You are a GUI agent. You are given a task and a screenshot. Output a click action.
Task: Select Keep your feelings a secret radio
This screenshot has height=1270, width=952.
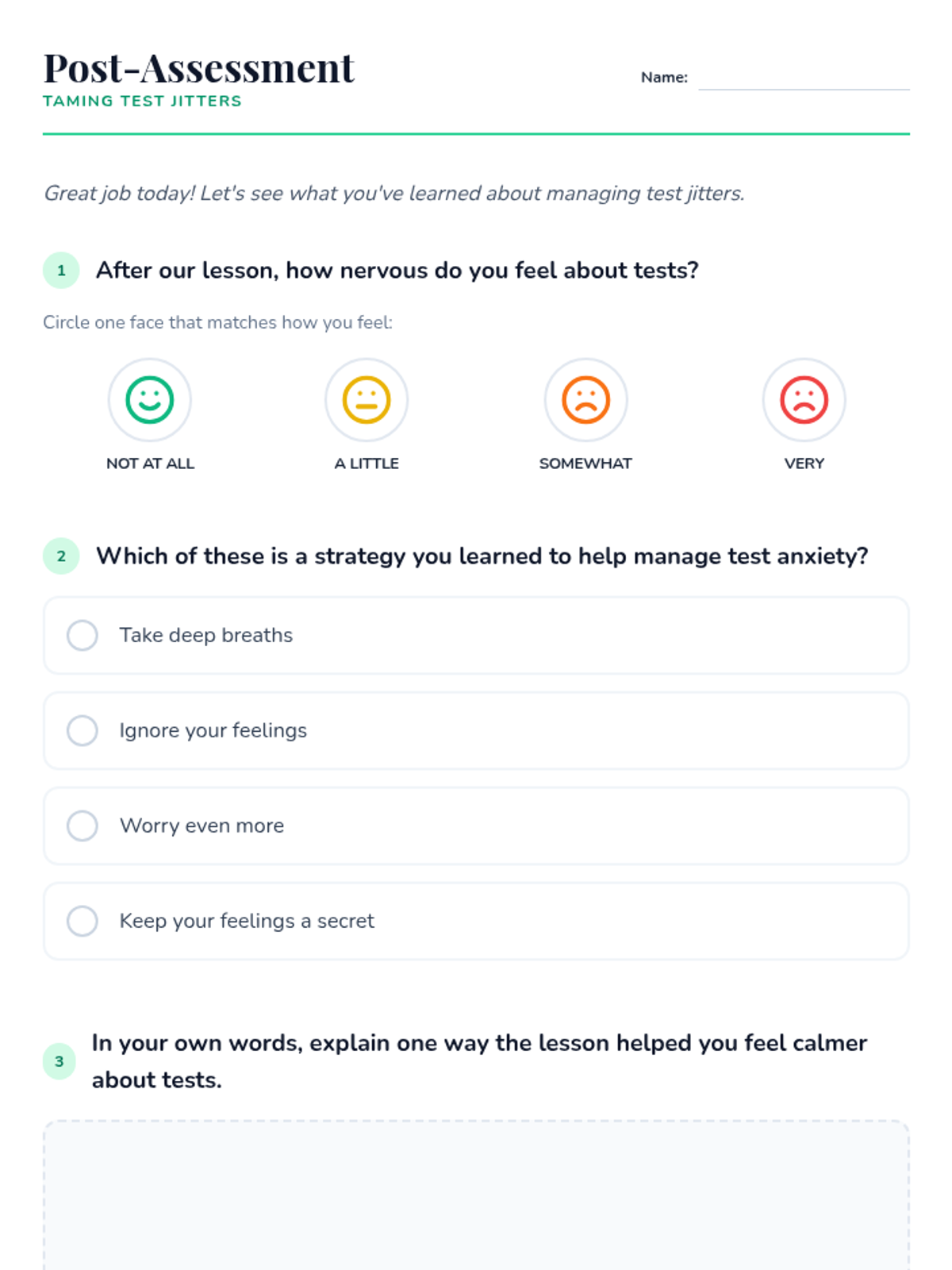coord(83,921)
